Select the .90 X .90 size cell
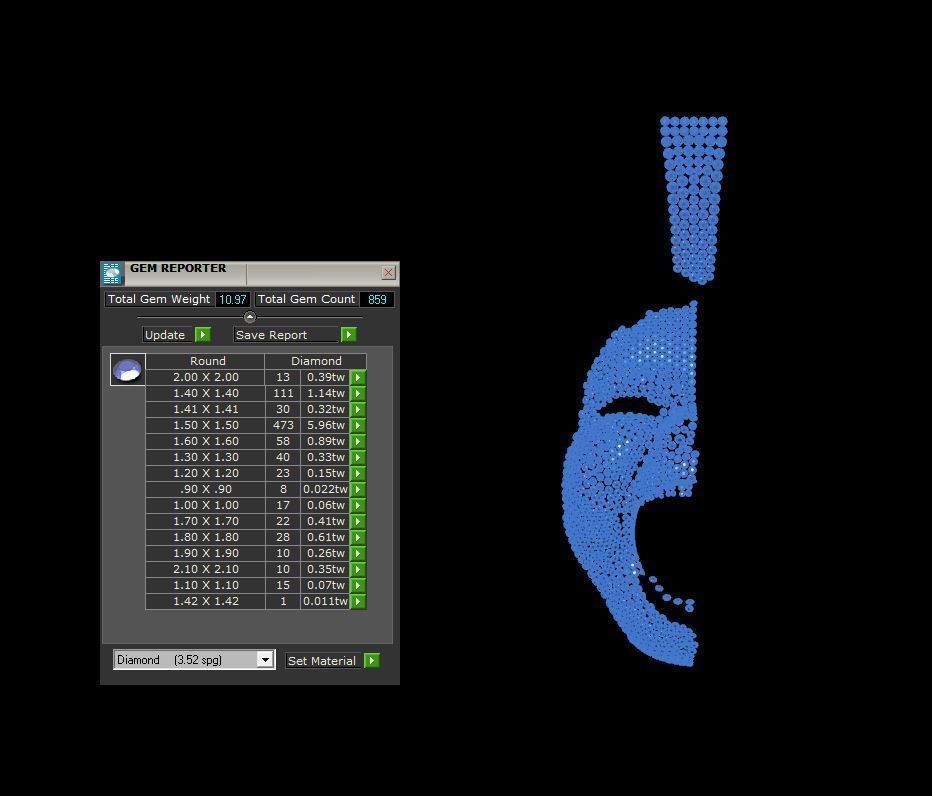 click(205, 489)
